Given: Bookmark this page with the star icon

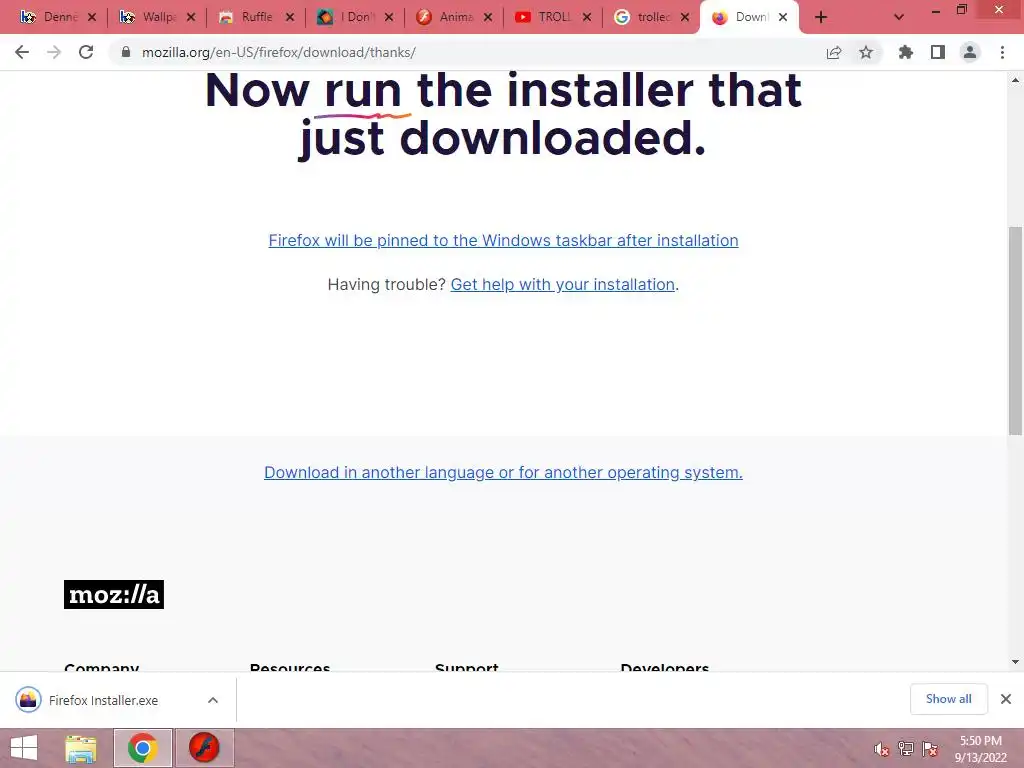Looking at the screenshot, I should 866,52.
